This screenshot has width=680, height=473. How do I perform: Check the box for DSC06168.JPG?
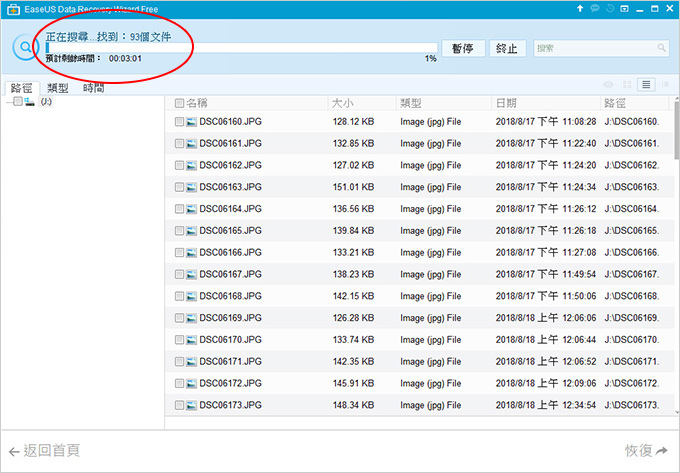(x=179, y=296)
